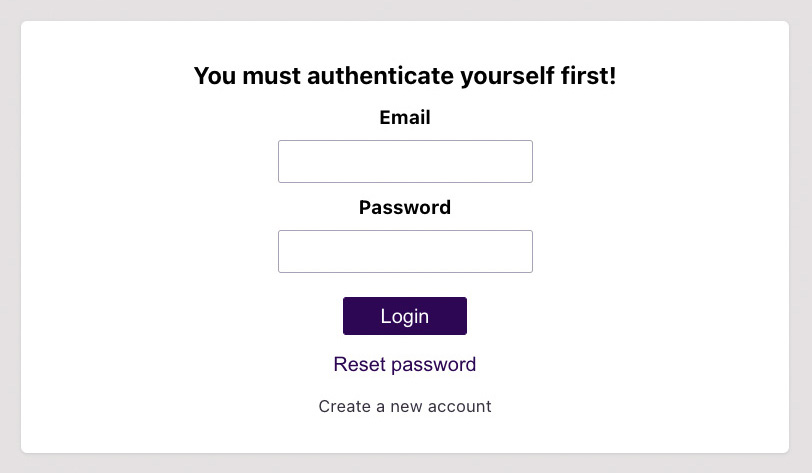Screen dimensions: 812x473
Task: Click the Password label text
Action: 405,208
